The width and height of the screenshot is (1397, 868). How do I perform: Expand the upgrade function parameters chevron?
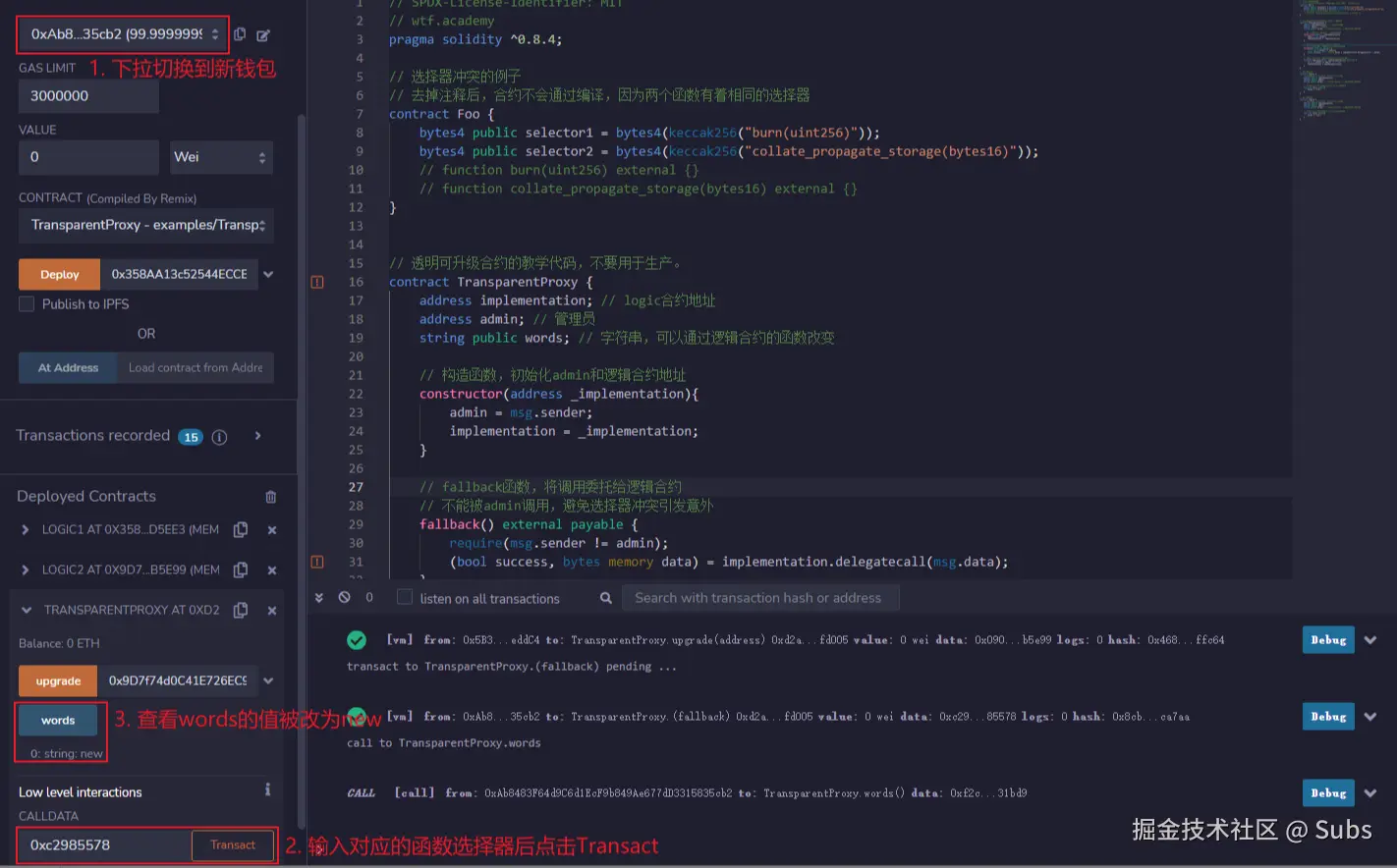(x=268, y=681)
